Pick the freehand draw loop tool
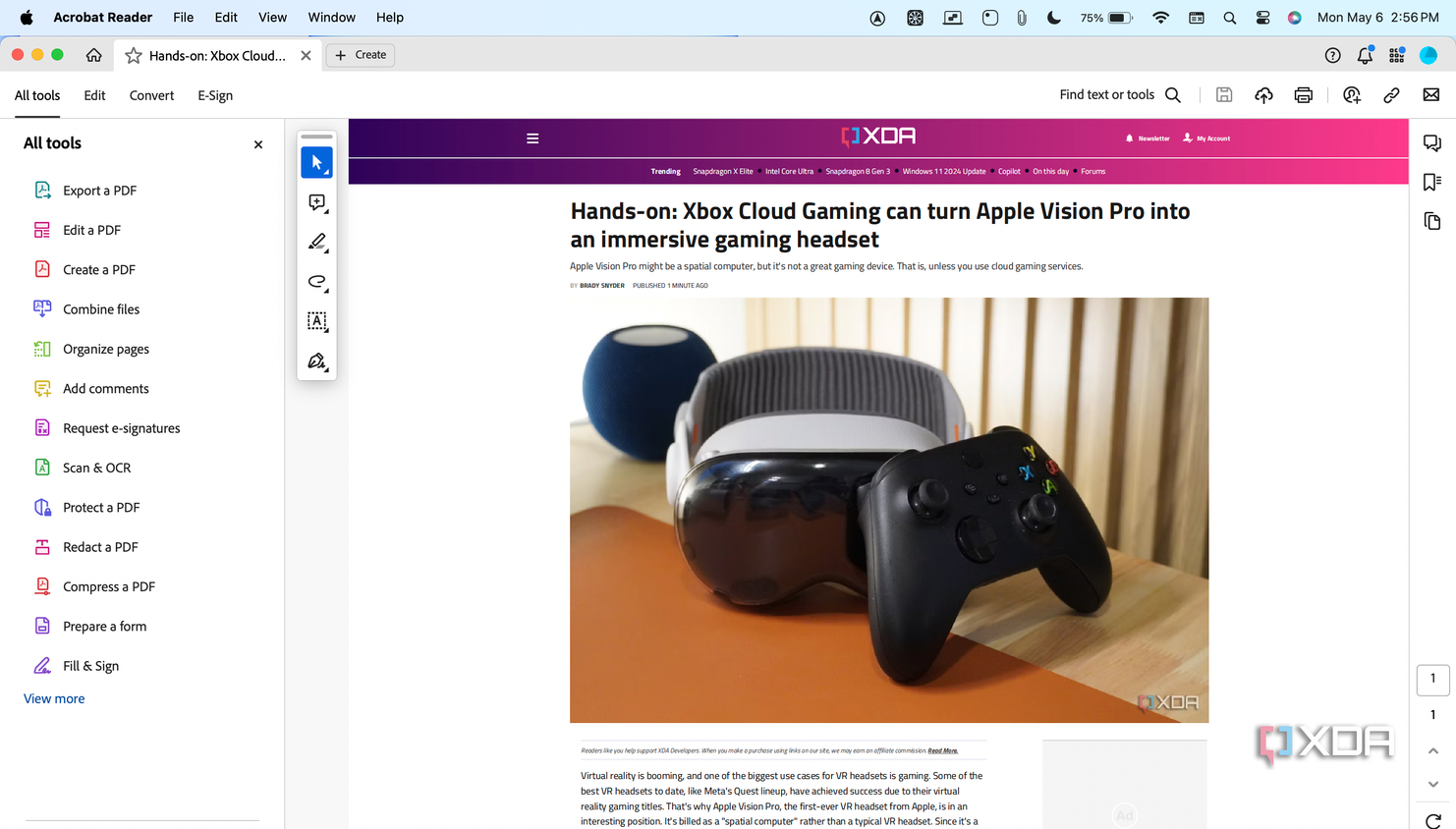 [316, 282]
